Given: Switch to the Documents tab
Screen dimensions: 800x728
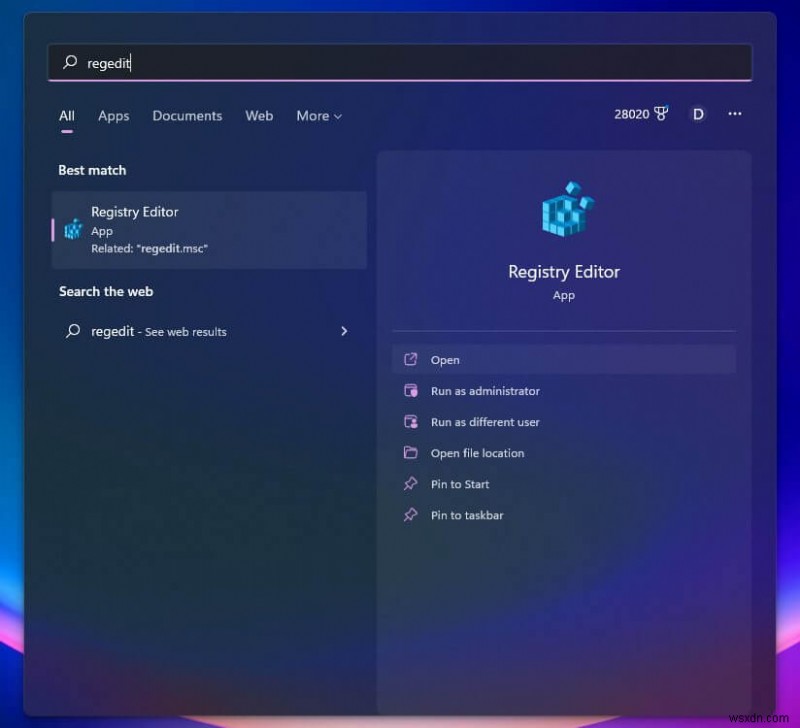Looking at the screenshot, I should pos(187,116).
